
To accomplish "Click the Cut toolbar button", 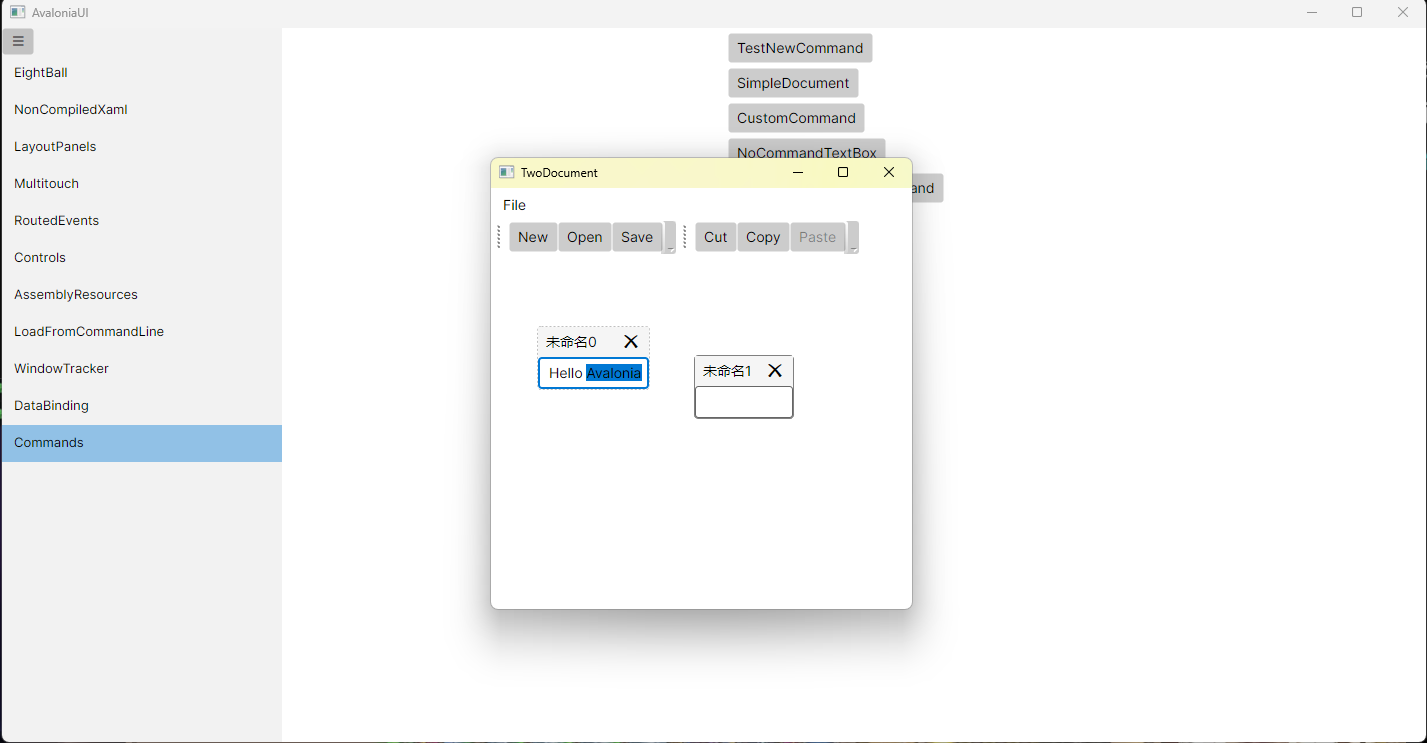I will [x=716, y=237].
